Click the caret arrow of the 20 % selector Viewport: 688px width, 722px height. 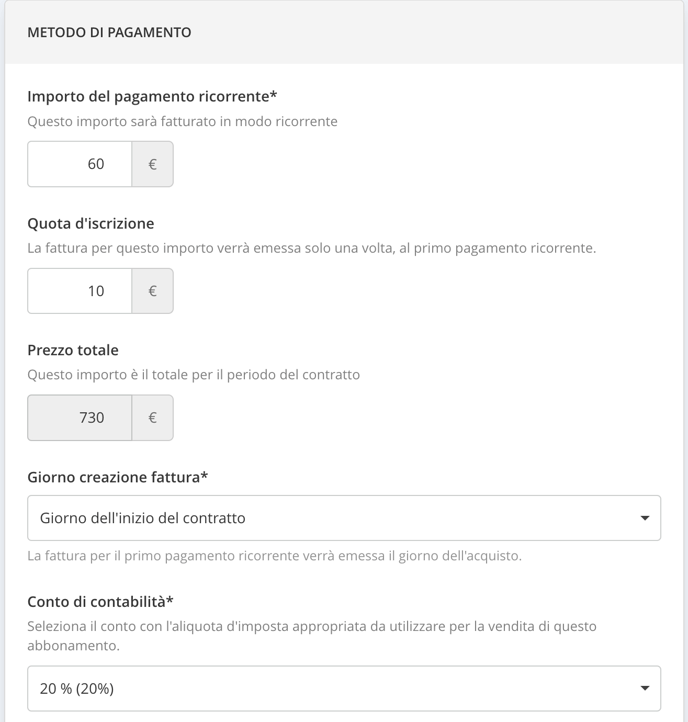[x=645, y=688]
